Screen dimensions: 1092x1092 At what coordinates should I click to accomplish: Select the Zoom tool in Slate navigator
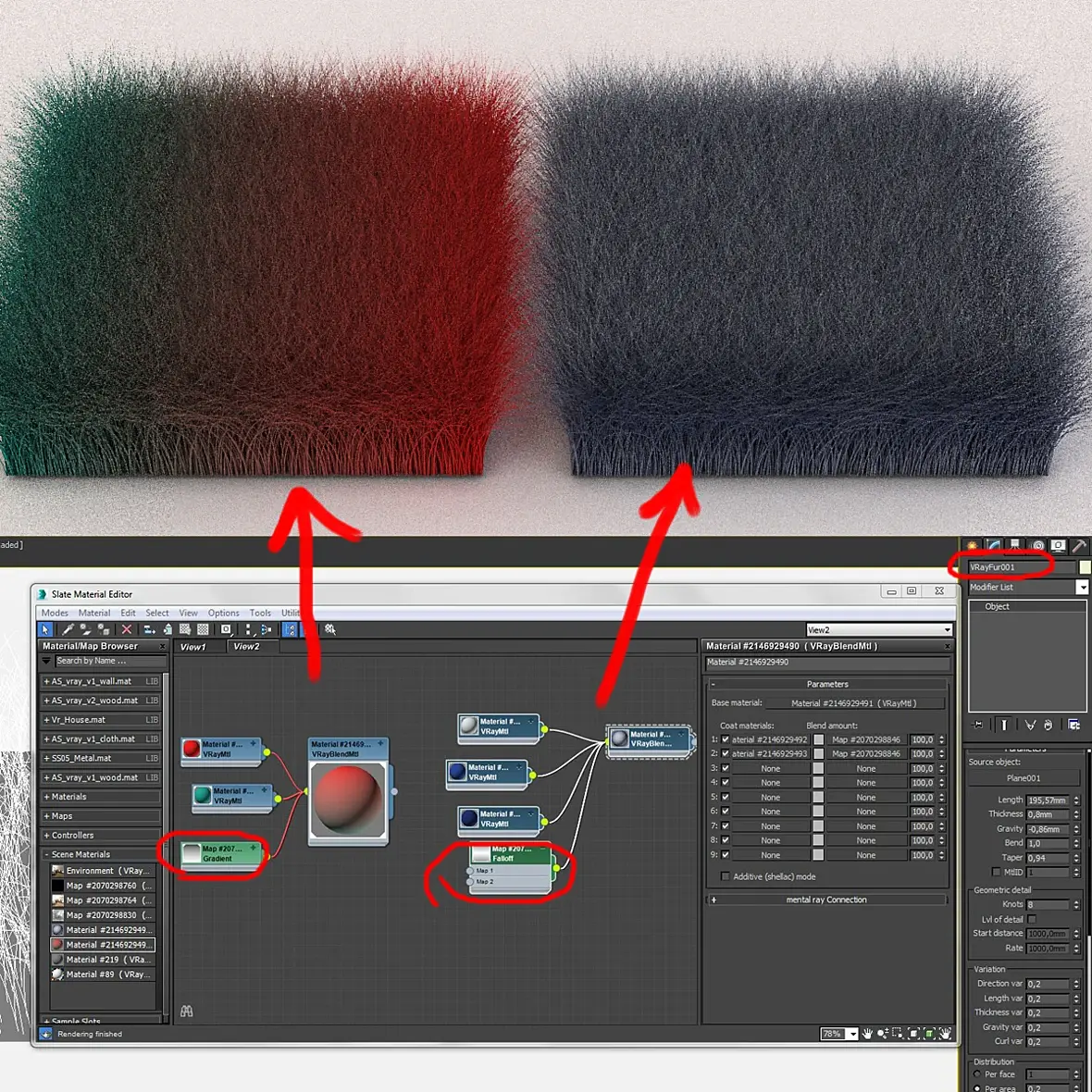point(882,1034)
